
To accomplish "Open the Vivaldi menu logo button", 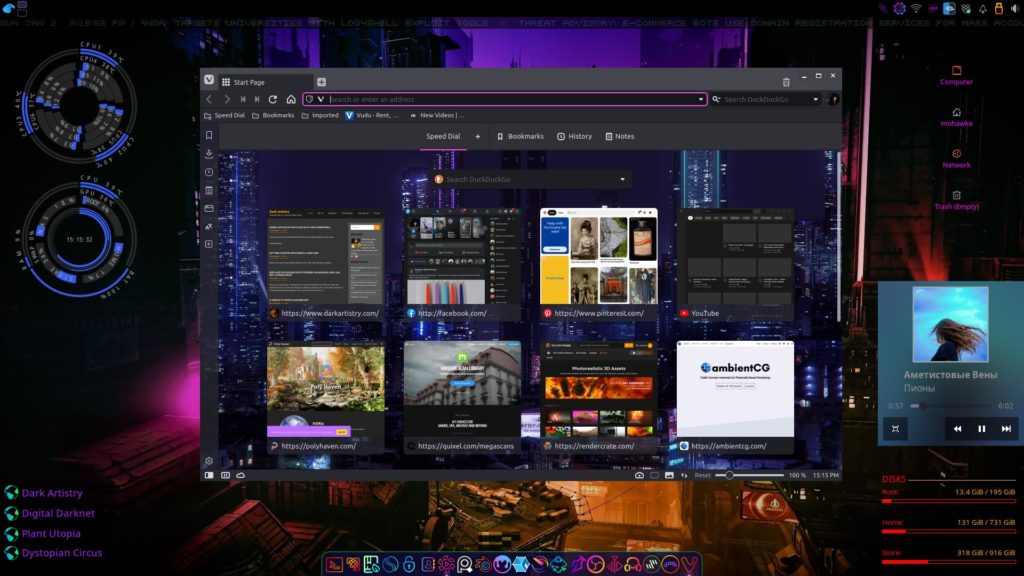I will (209, 81).
